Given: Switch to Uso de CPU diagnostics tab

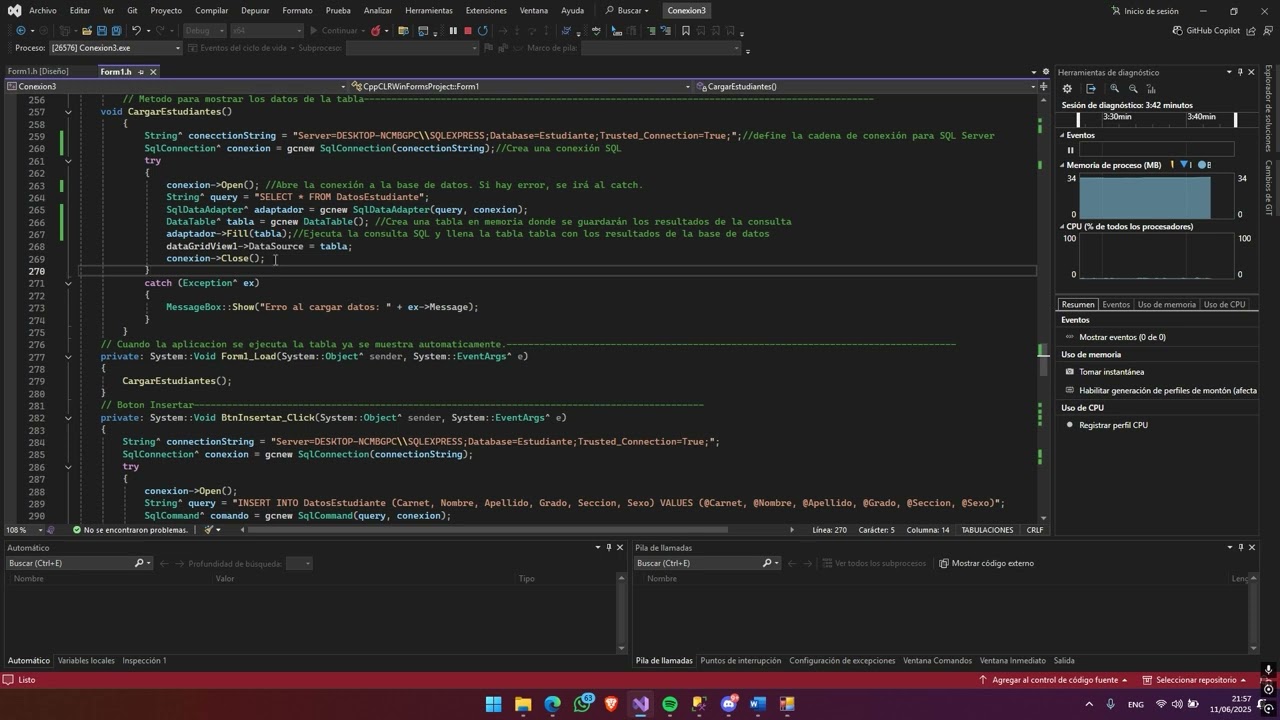Looking at the screenshot, I should pos(1225,305).
